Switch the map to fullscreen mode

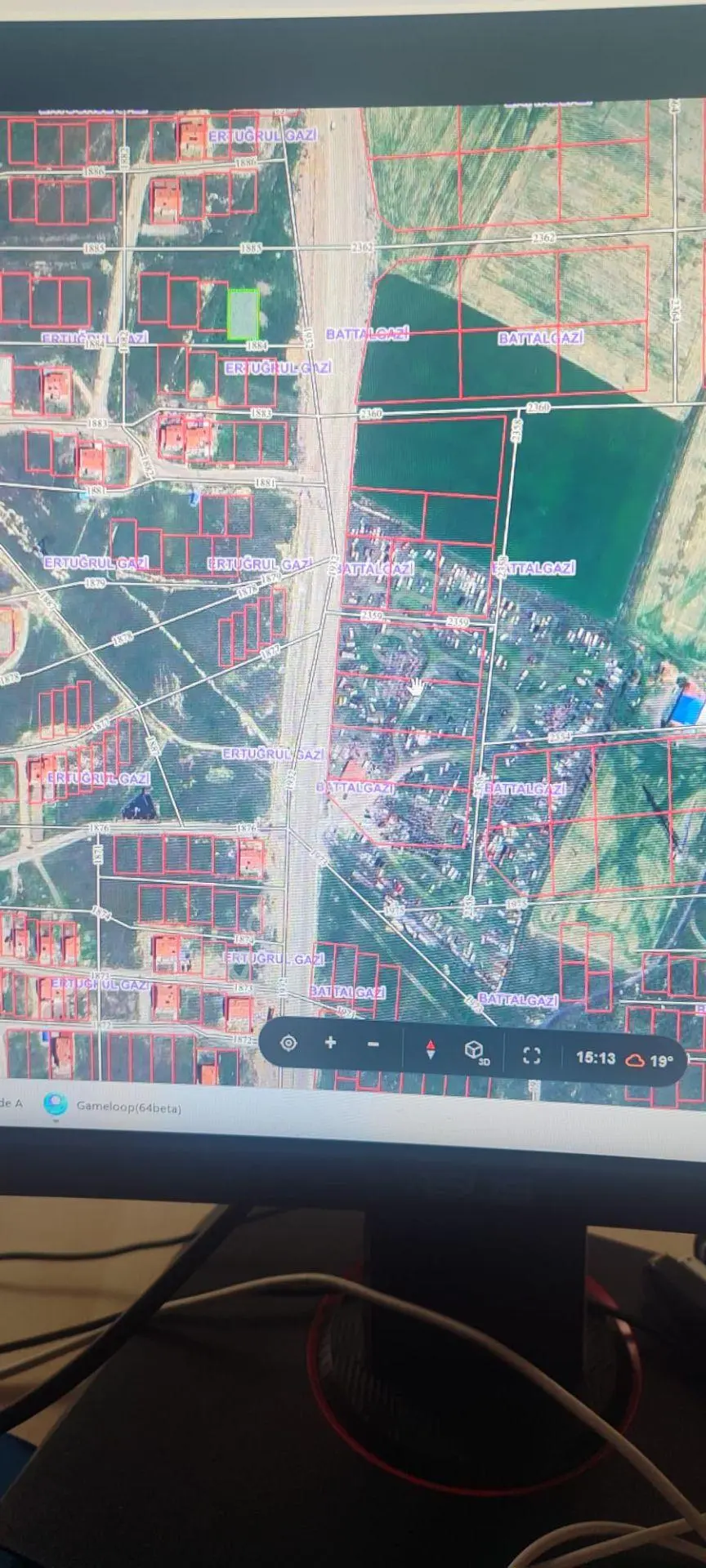531,1056
